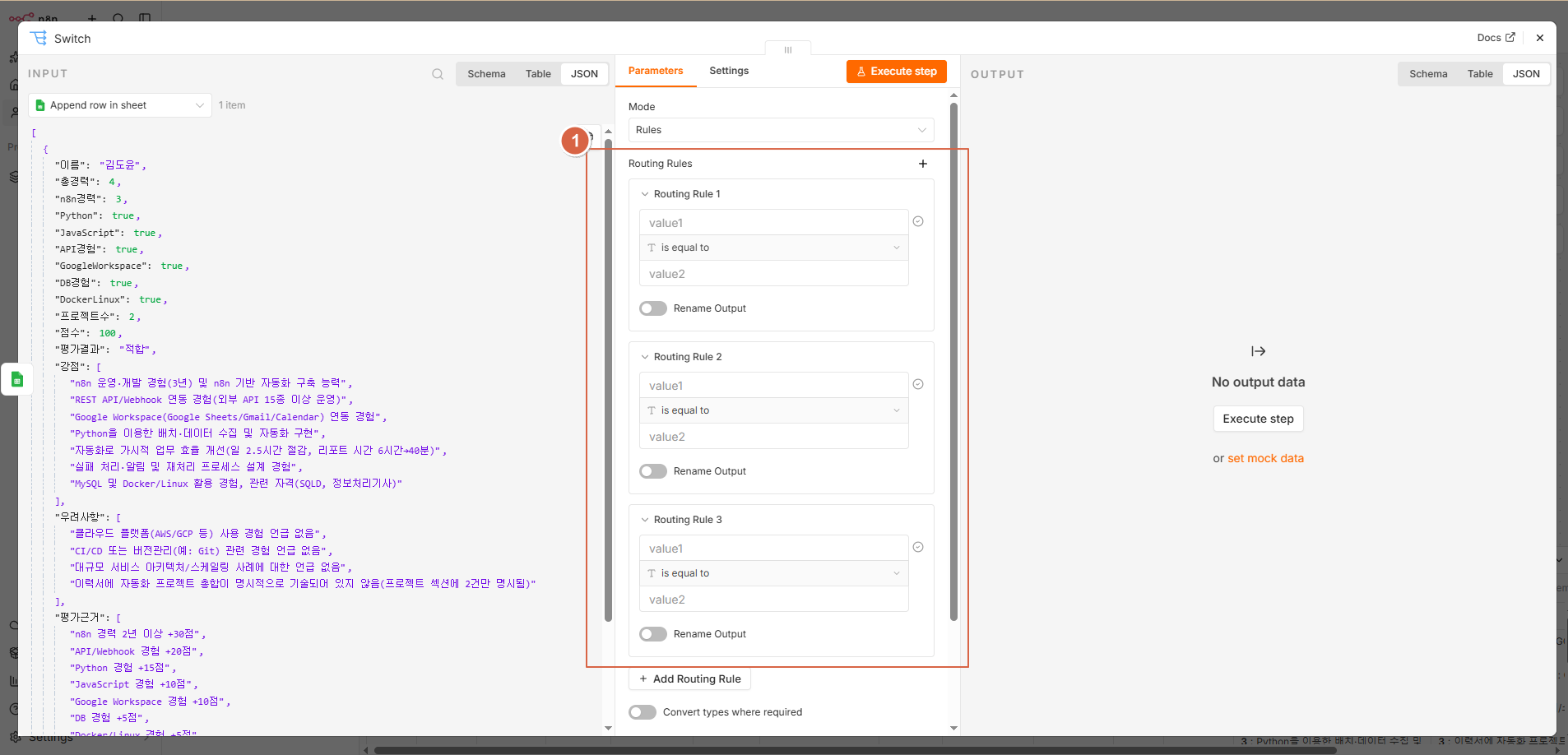The height and width of the screenshot is (755, 1568).
Task: Open options circle icon for Routing Rule 3
Action: point(918,547)
